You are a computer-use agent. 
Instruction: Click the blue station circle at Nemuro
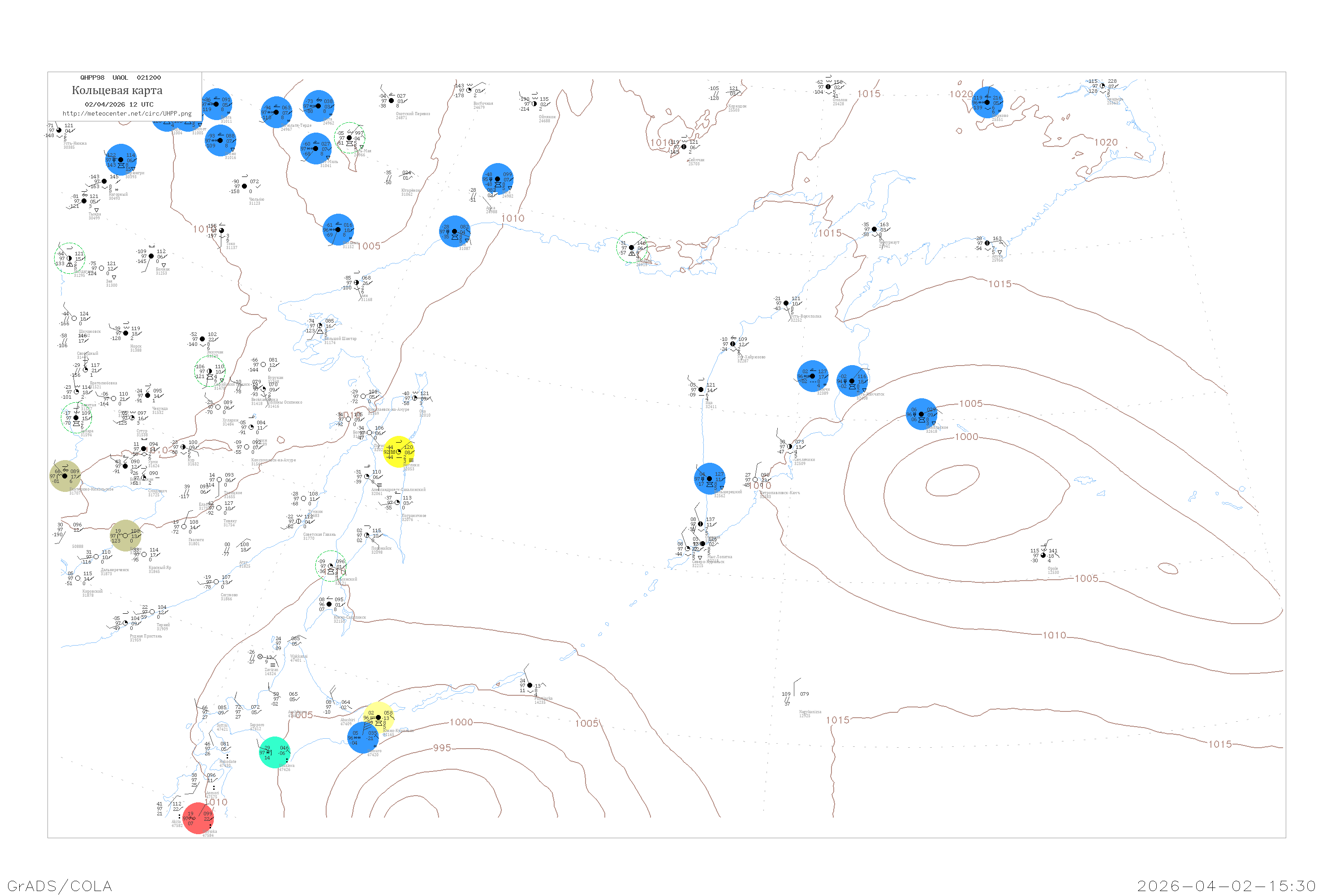363,738
